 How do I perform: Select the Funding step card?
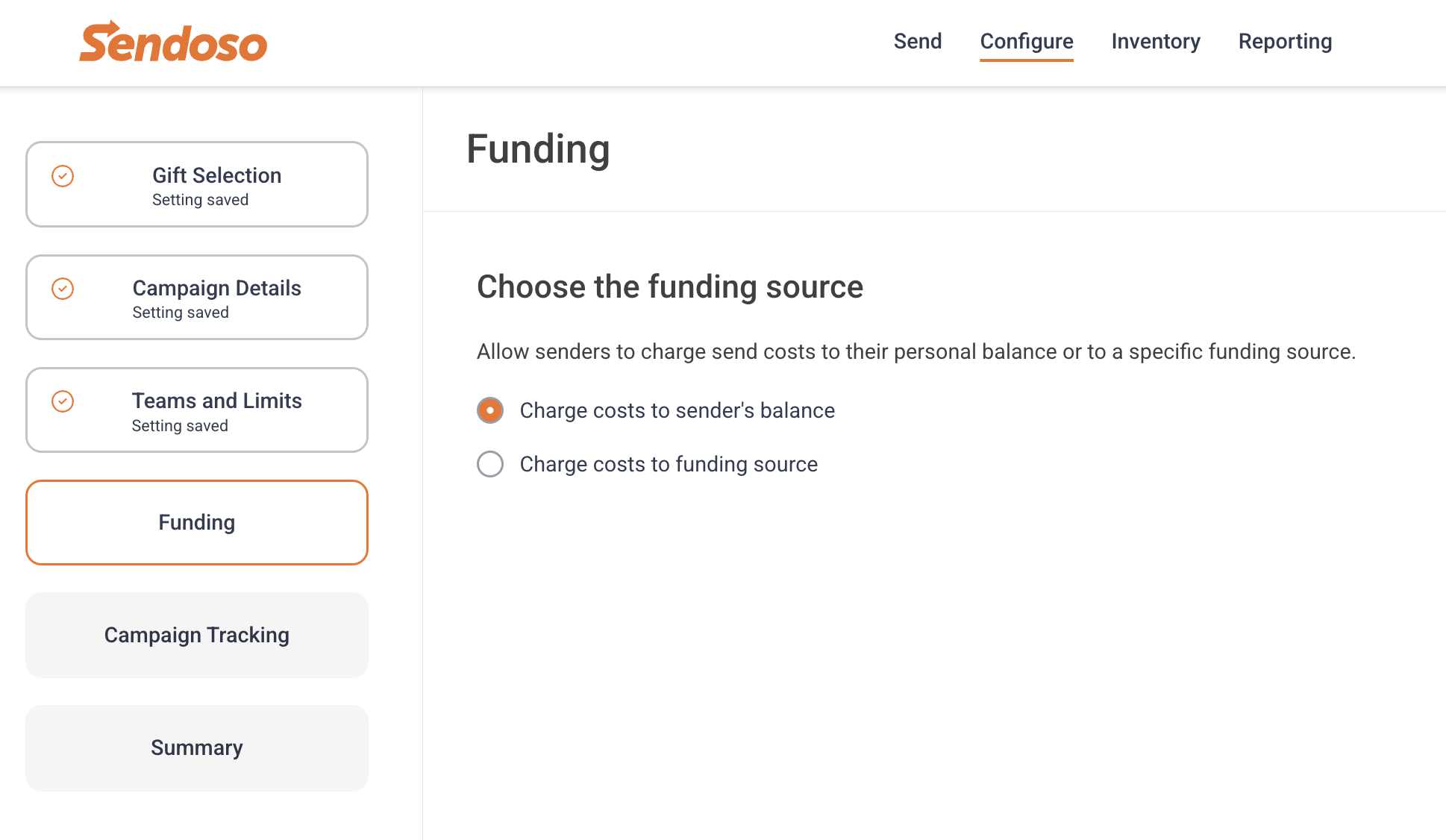(197, 522)
